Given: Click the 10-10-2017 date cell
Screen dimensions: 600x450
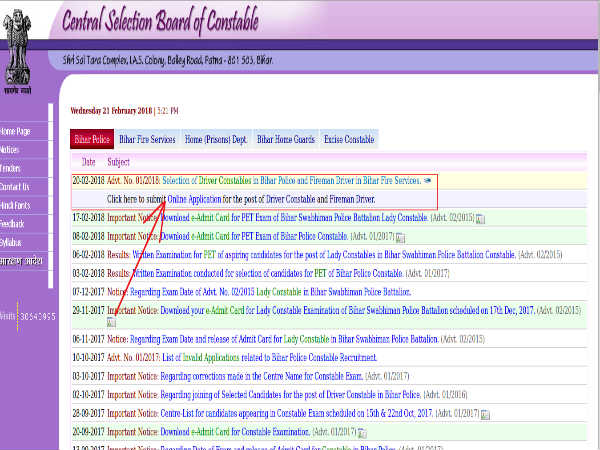Looking at the screenshot, I should click(x=88, y=358).
